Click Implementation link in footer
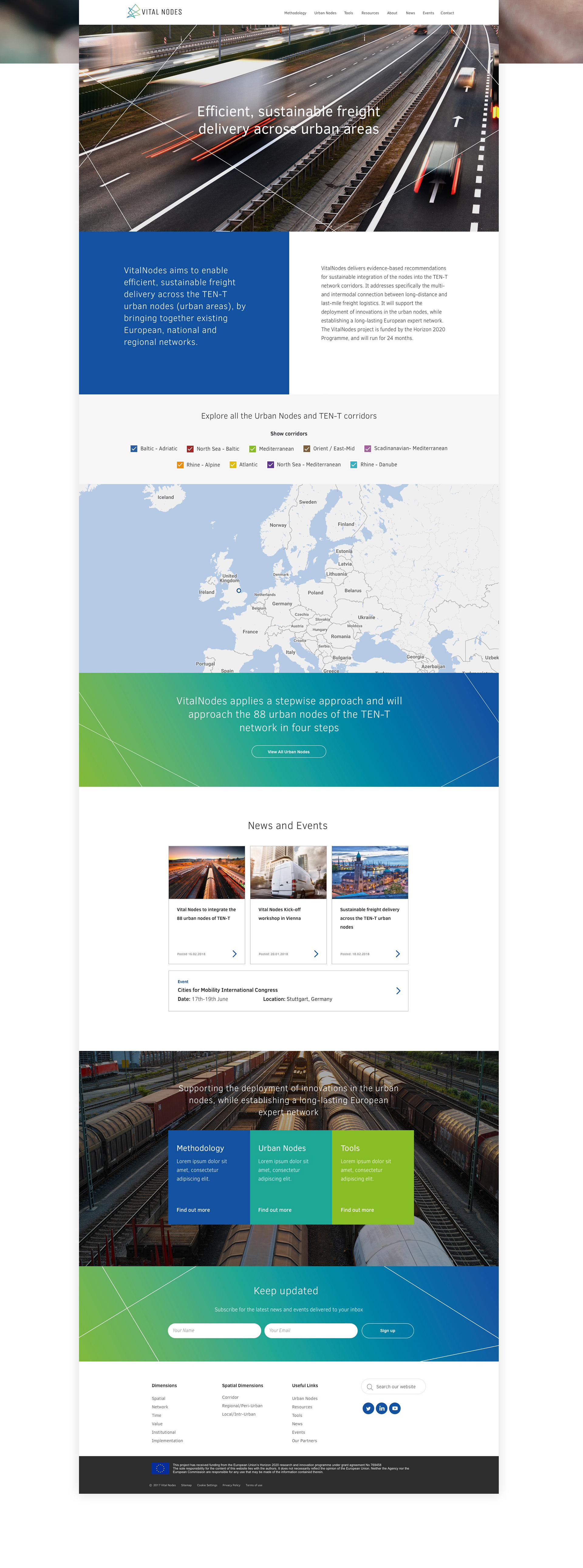The height and width of the screenshot is (1568, 583). [167, 1441]
